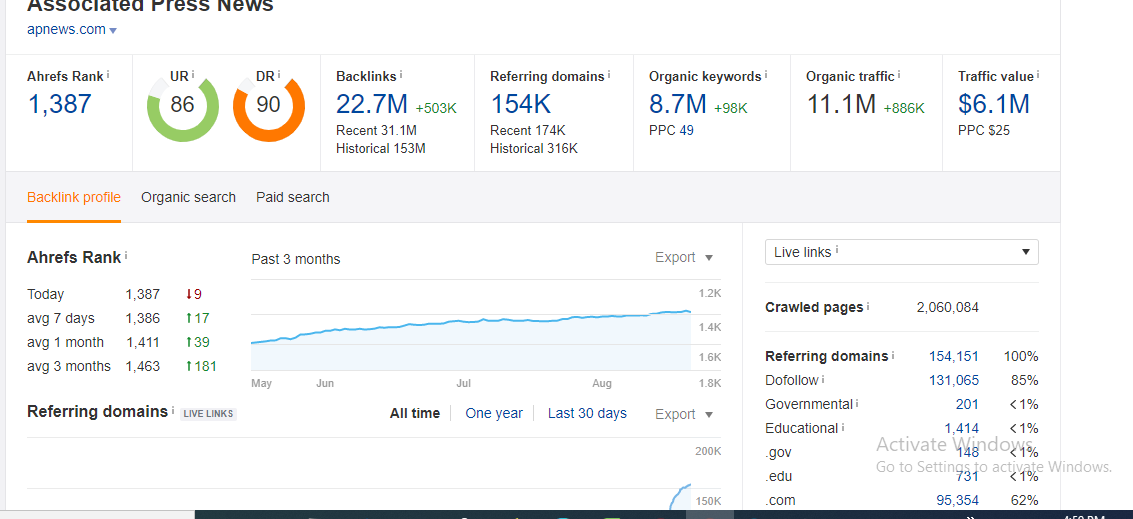Image resolution: width=1133 pixels, height=519 pixels.
Task: Switch to the Organic search tab
Action: click(x=188, y=197)
